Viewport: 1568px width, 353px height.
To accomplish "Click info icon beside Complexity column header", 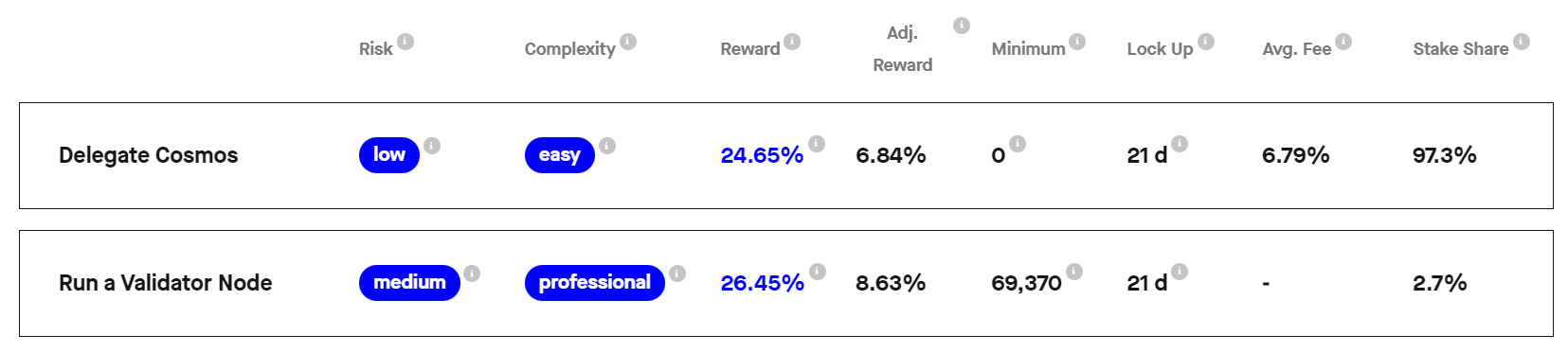I will (x=628, y=42).
